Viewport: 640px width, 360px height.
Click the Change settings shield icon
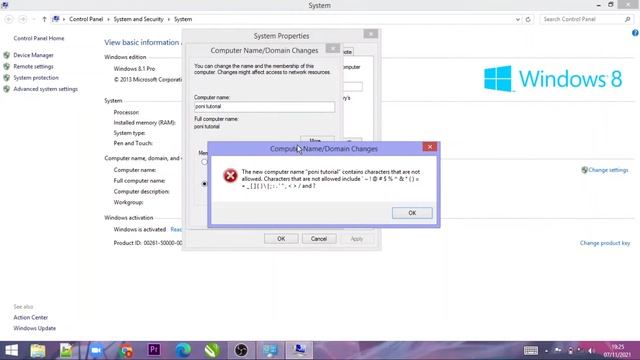tap(584, 170)
